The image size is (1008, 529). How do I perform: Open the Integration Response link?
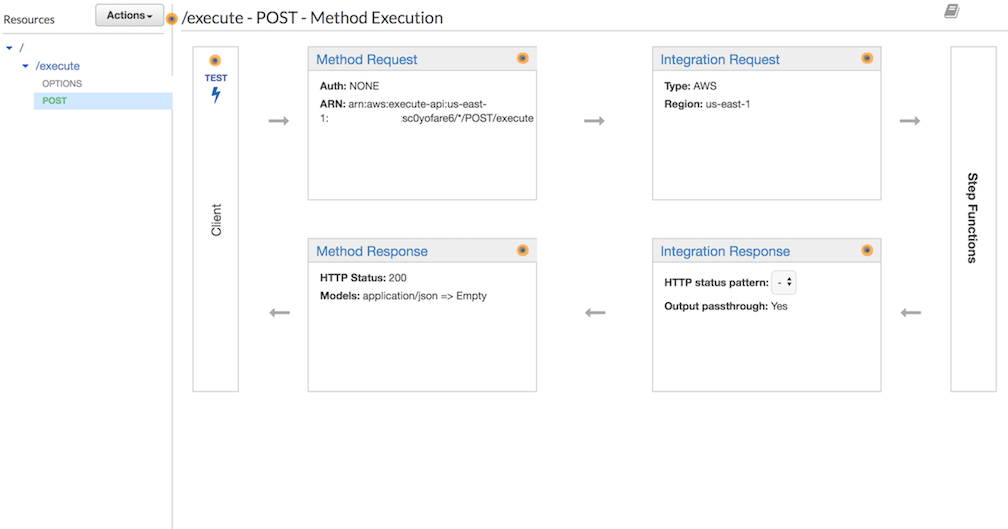click(724, 251)
